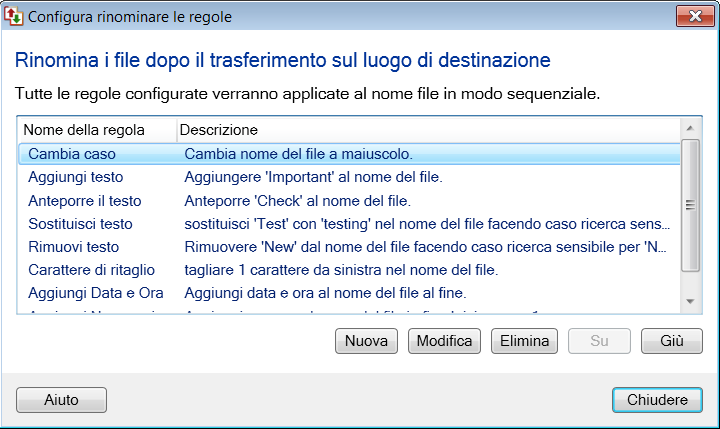The image size is (720, 429).
Task: Click the vertical scrollbar thumb
Action: [x=689, y=205]
